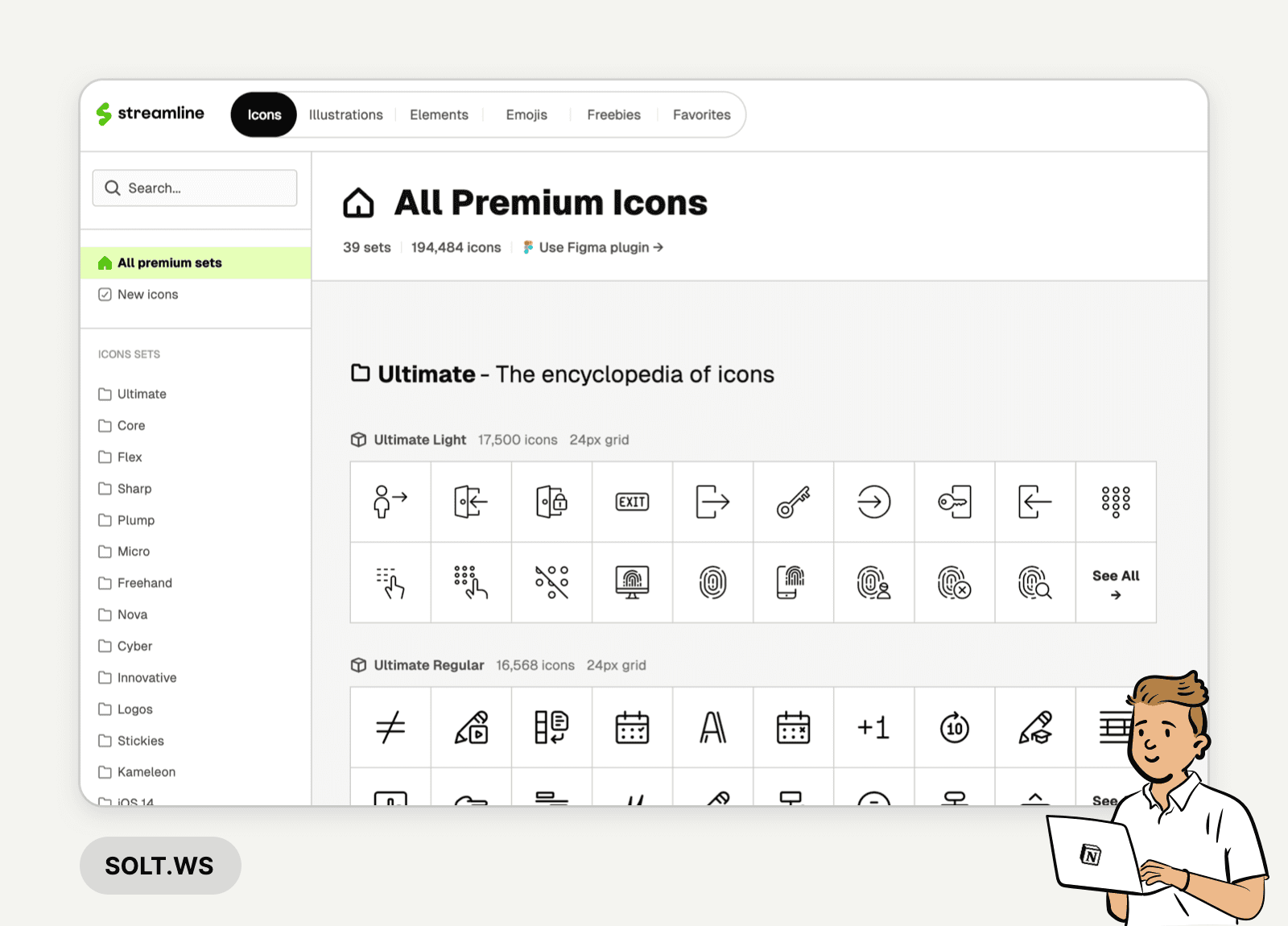Image resolution: width=1288 pixels, height=926 pixels.
Task: Select the door login arrow icon
Action: (471, 502)
